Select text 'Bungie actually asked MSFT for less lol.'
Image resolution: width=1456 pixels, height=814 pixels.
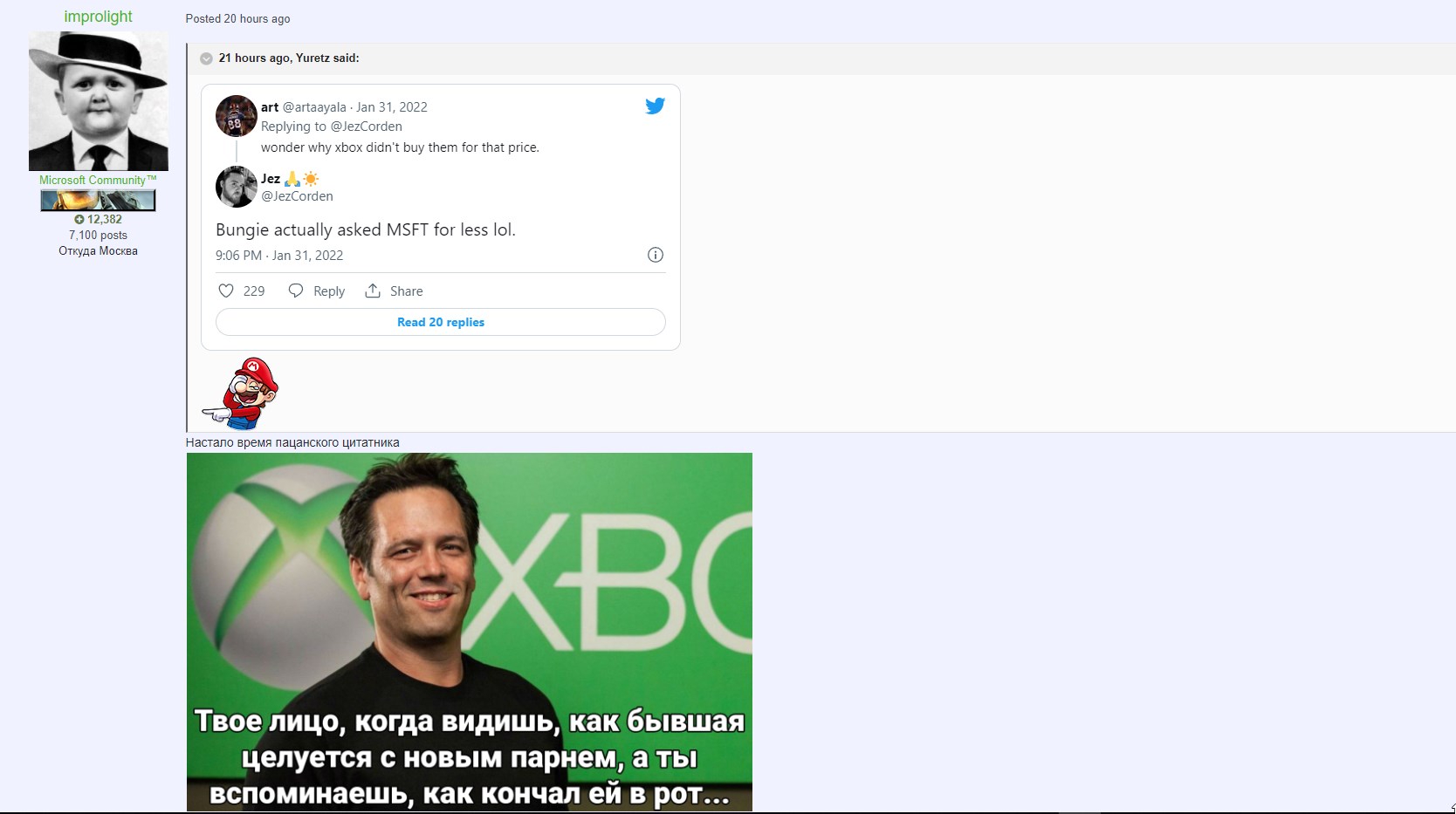[x=366, y=229]
